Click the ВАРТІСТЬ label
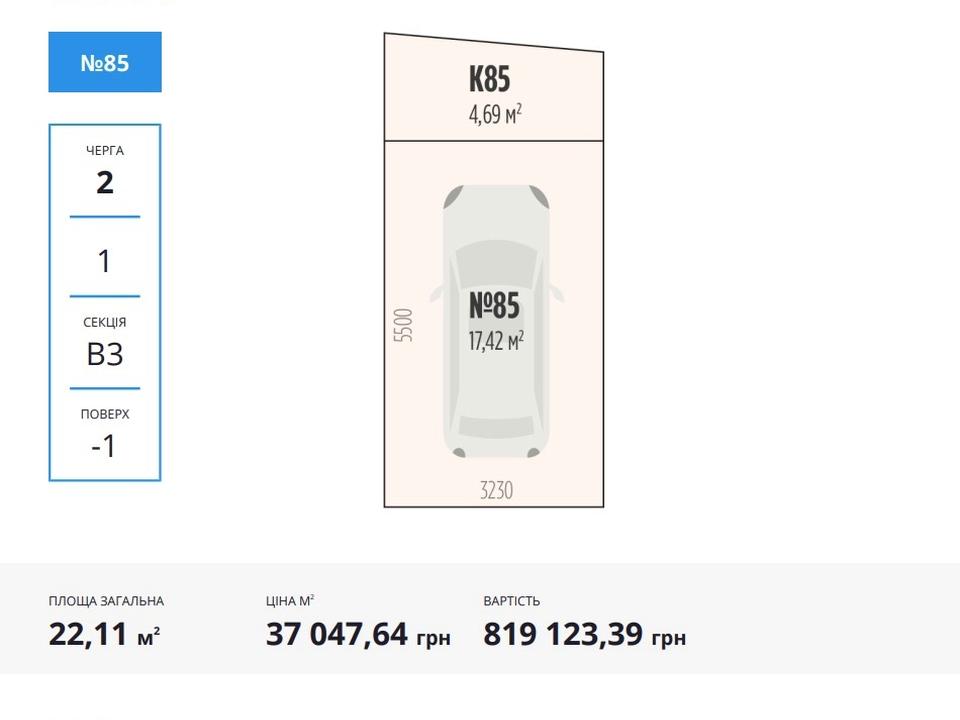 coord(511,601)
